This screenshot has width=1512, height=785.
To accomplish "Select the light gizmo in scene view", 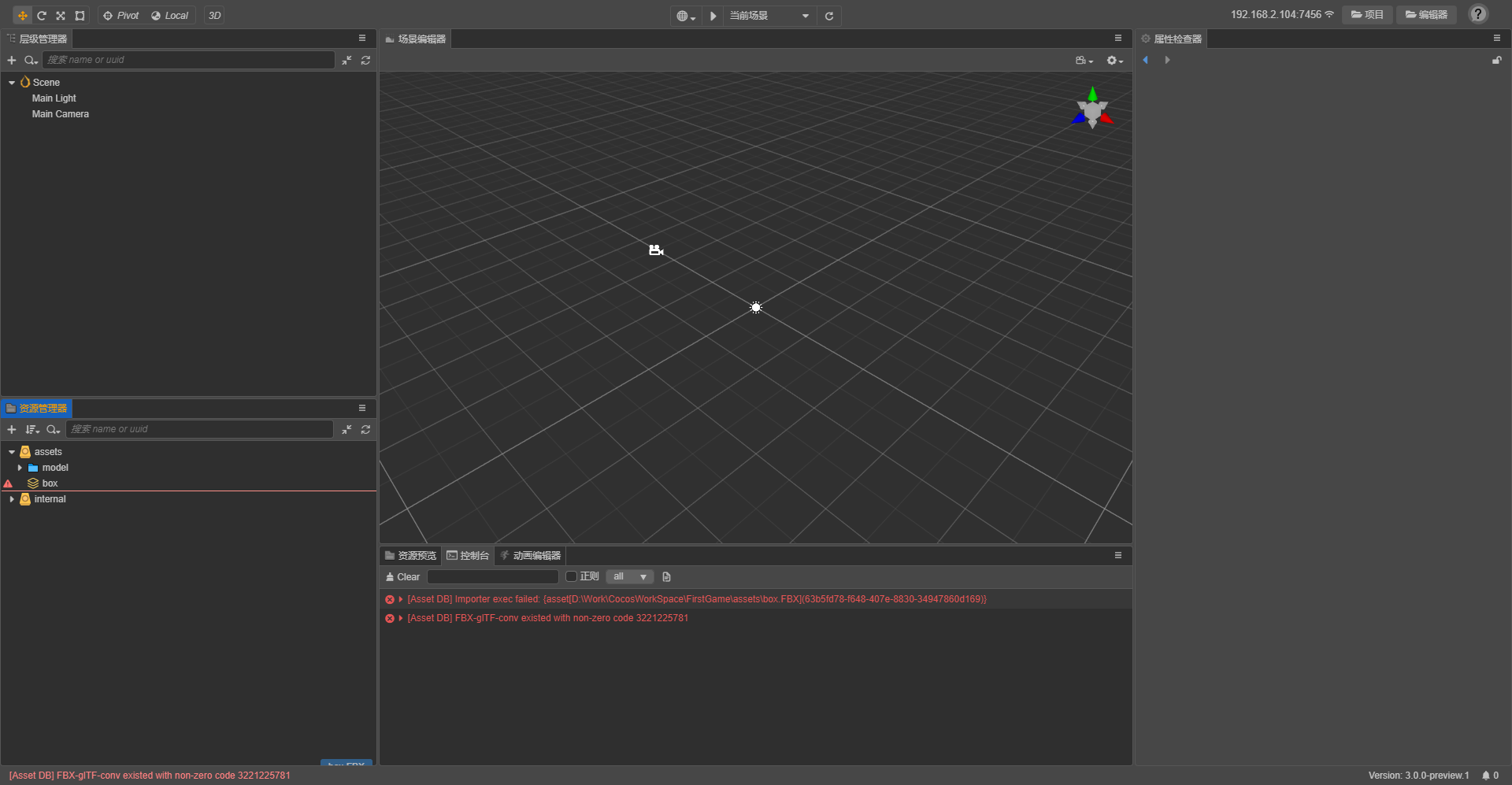I will 756,308.
